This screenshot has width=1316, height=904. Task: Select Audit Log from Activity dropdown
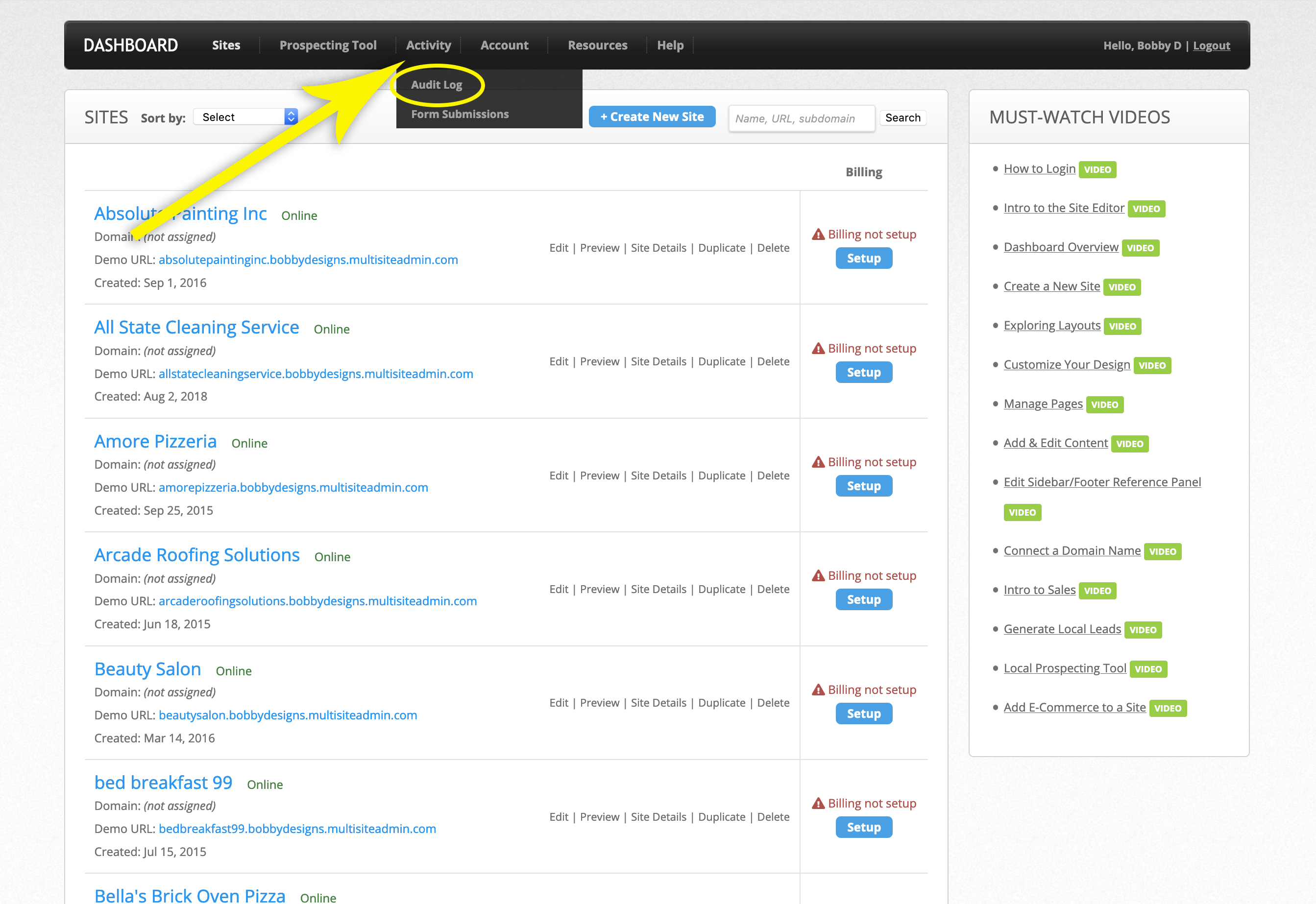point(437,85)
